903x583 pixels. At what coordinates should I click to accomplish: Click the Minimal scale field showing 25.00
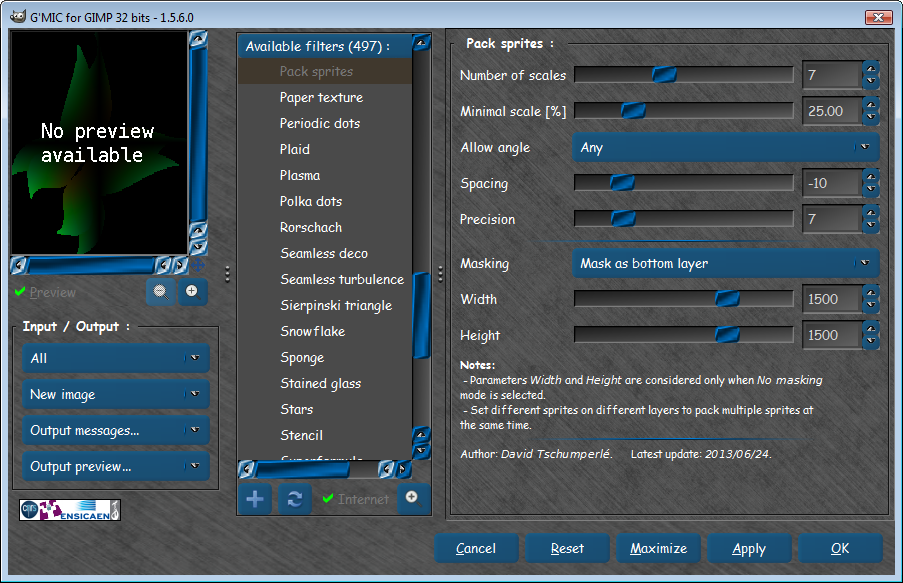[832, 111]
